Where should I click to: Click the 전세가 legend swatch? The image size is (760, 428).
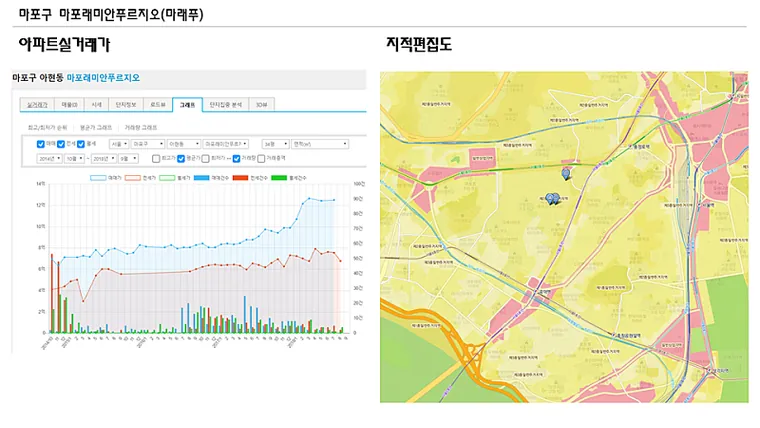[x=132, y=178]
